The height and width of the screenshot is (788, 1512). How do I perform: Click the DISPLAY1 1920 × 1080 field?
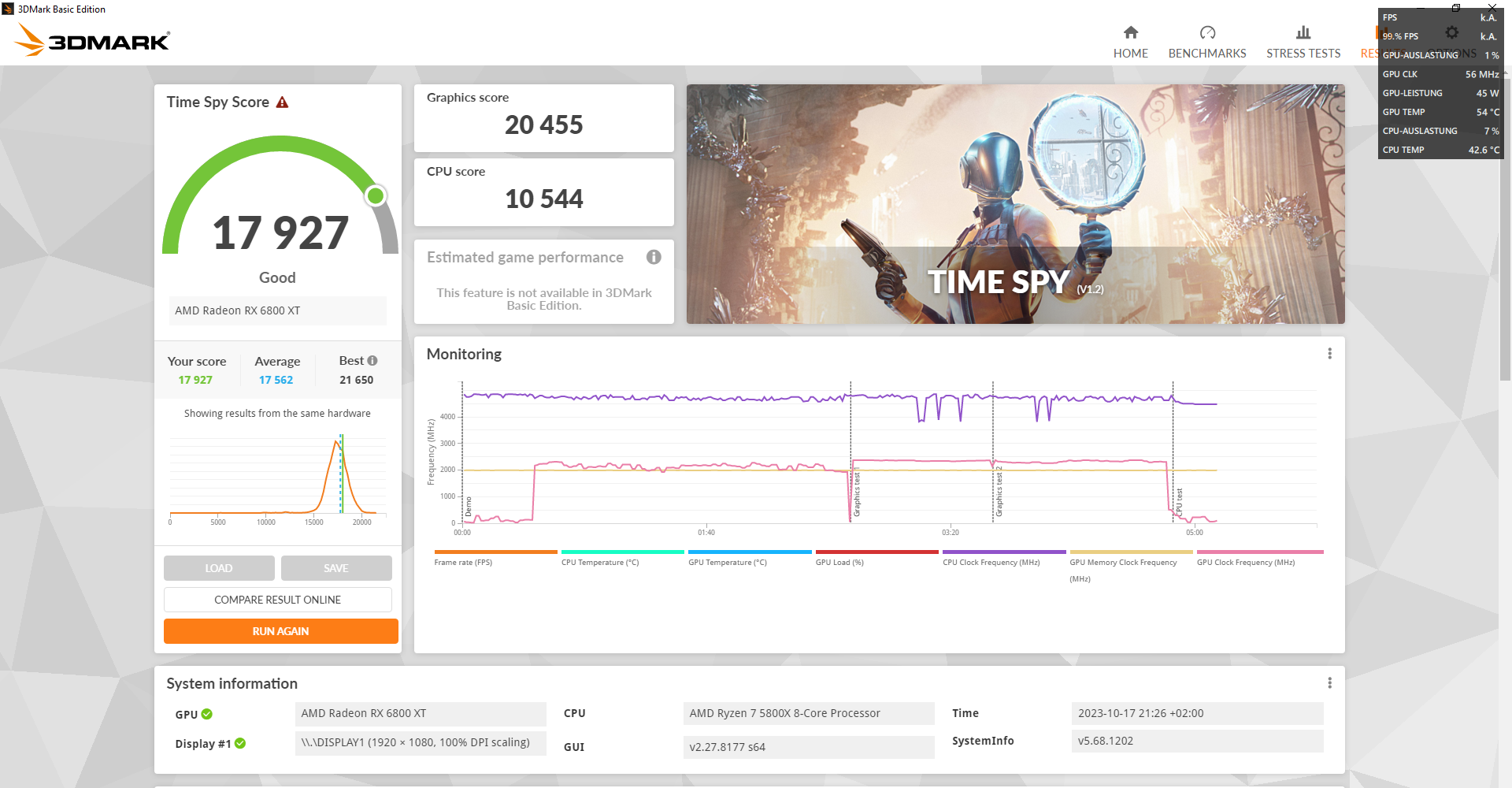421,743
